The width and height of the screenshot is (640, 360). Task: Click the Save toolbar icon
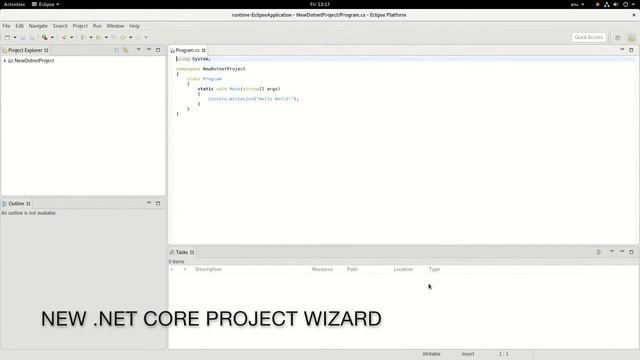click(x=23, y=37)
